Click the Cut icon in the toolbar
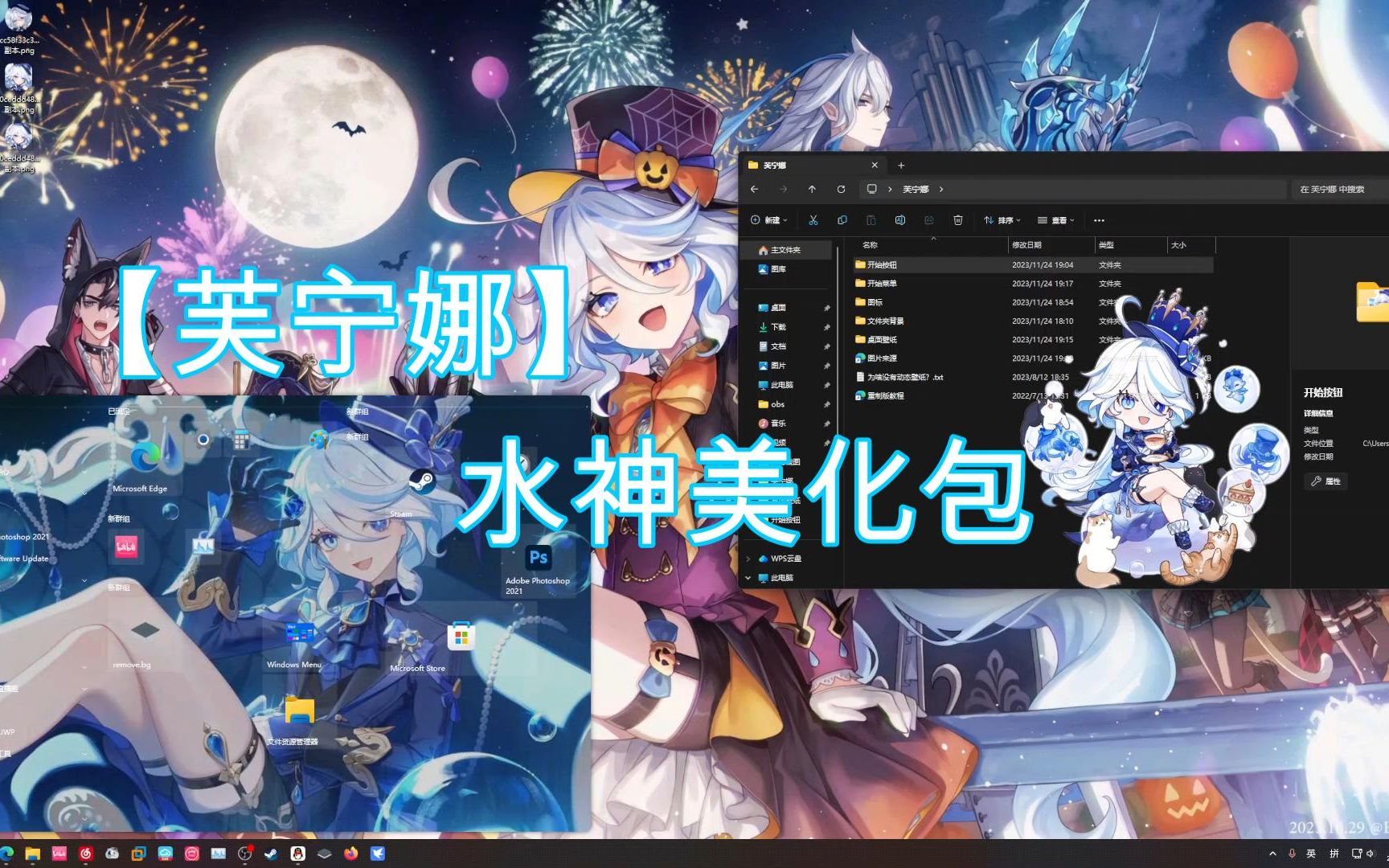 [813, 220]
